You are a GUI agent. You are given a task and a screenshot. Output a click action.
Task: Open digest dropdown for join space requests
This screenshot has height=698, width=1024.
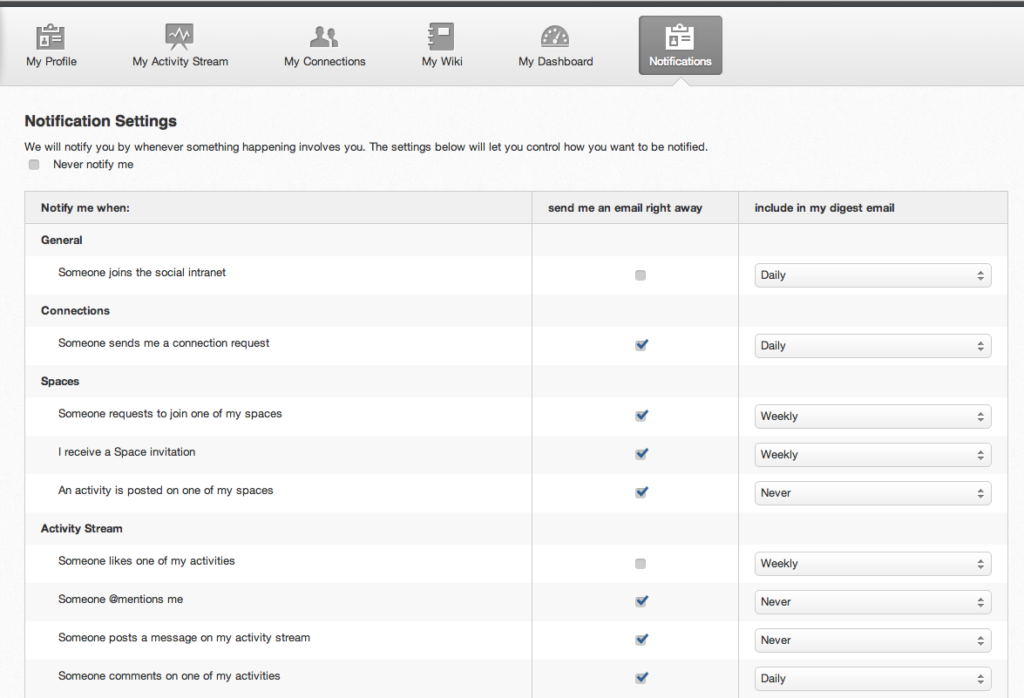[872, 416]
